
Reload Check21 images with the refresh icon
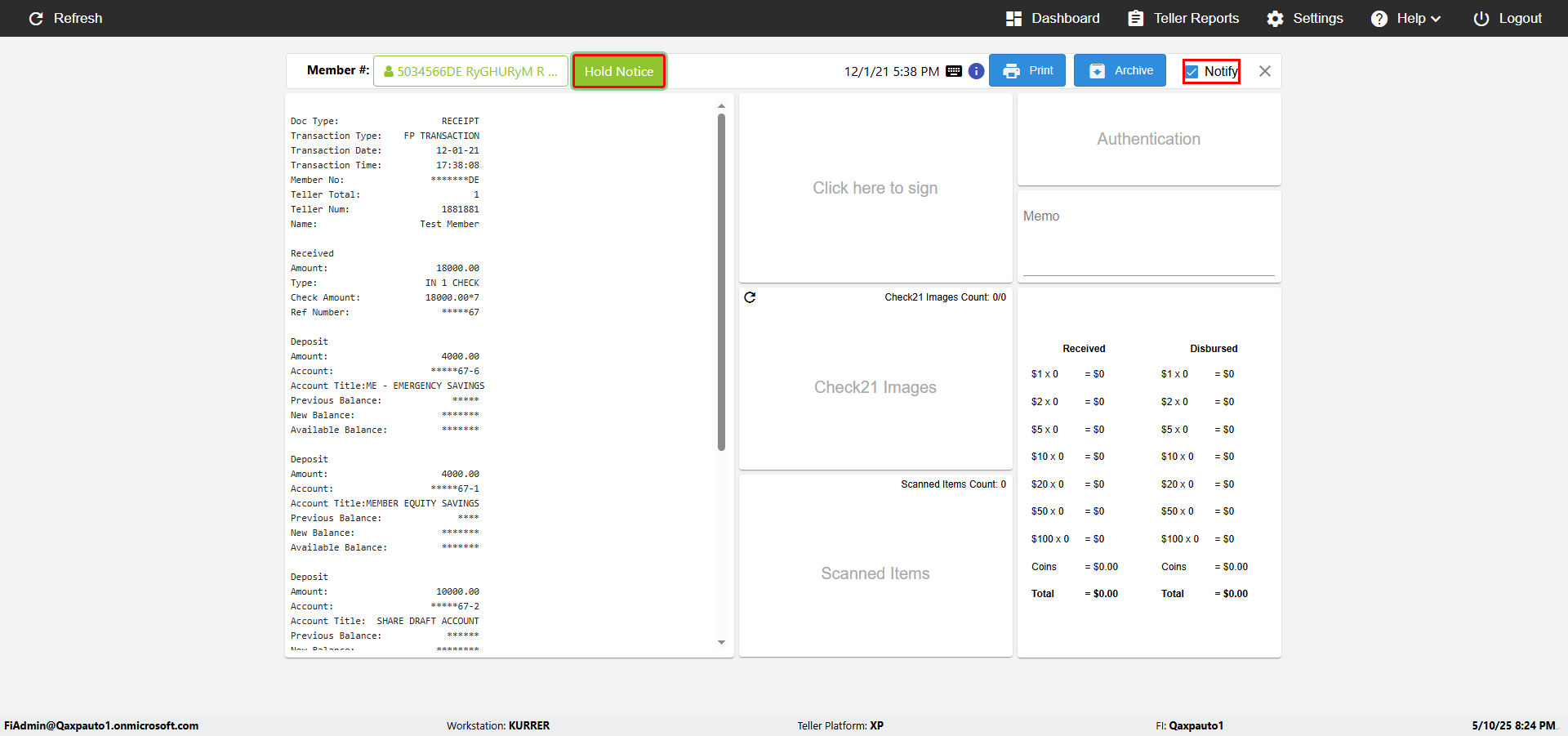click(x=750, y=297)
